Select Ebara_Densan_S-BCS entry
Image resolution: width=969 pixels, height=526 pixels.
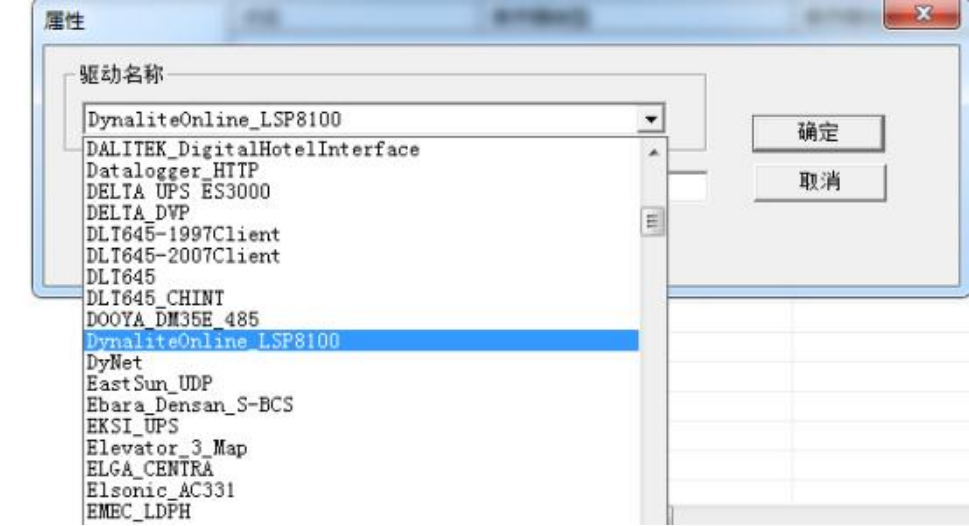click(x=362, y=405)
